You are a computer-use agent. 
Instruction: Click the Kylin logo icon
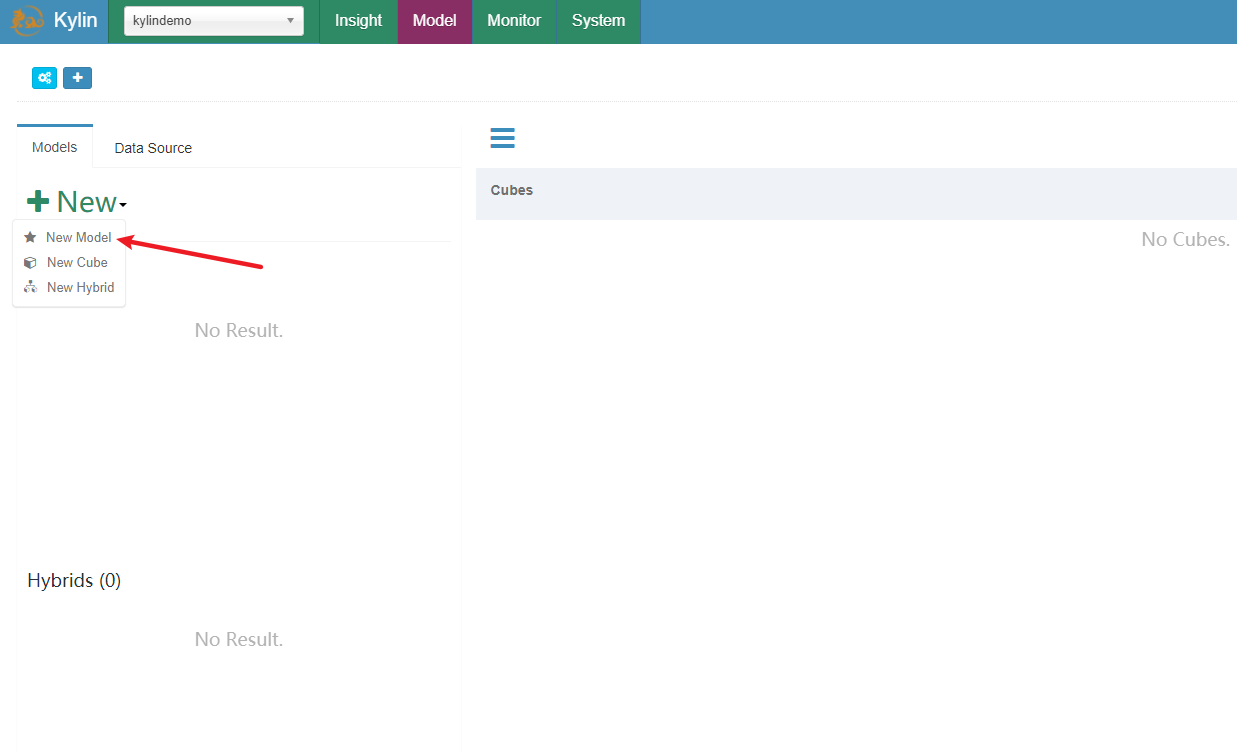[x=27, y=20]
